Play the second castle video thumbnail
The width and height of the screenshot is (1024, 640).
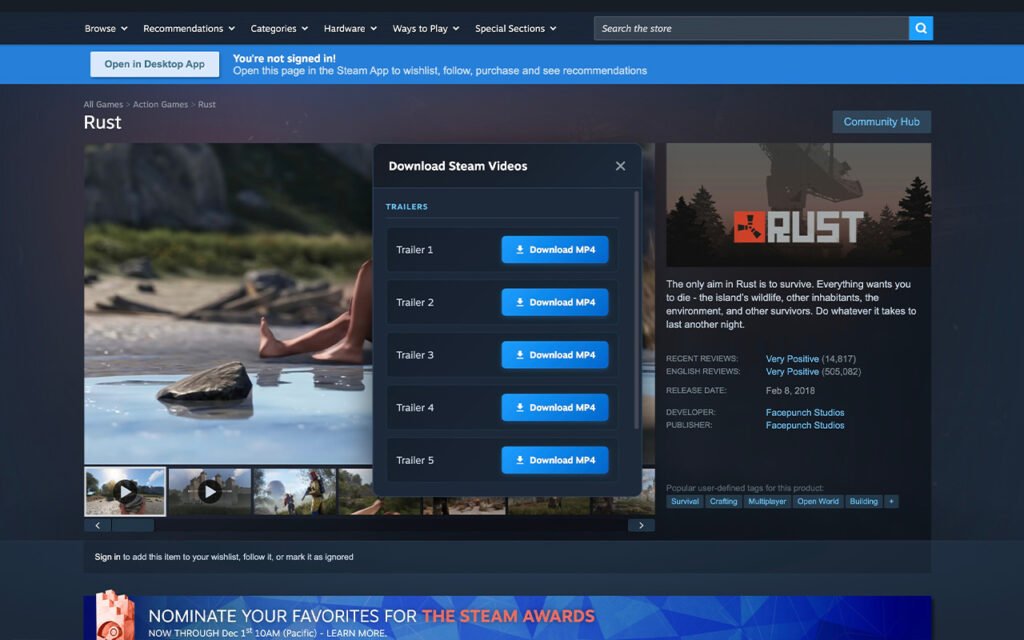pos(210,491)
